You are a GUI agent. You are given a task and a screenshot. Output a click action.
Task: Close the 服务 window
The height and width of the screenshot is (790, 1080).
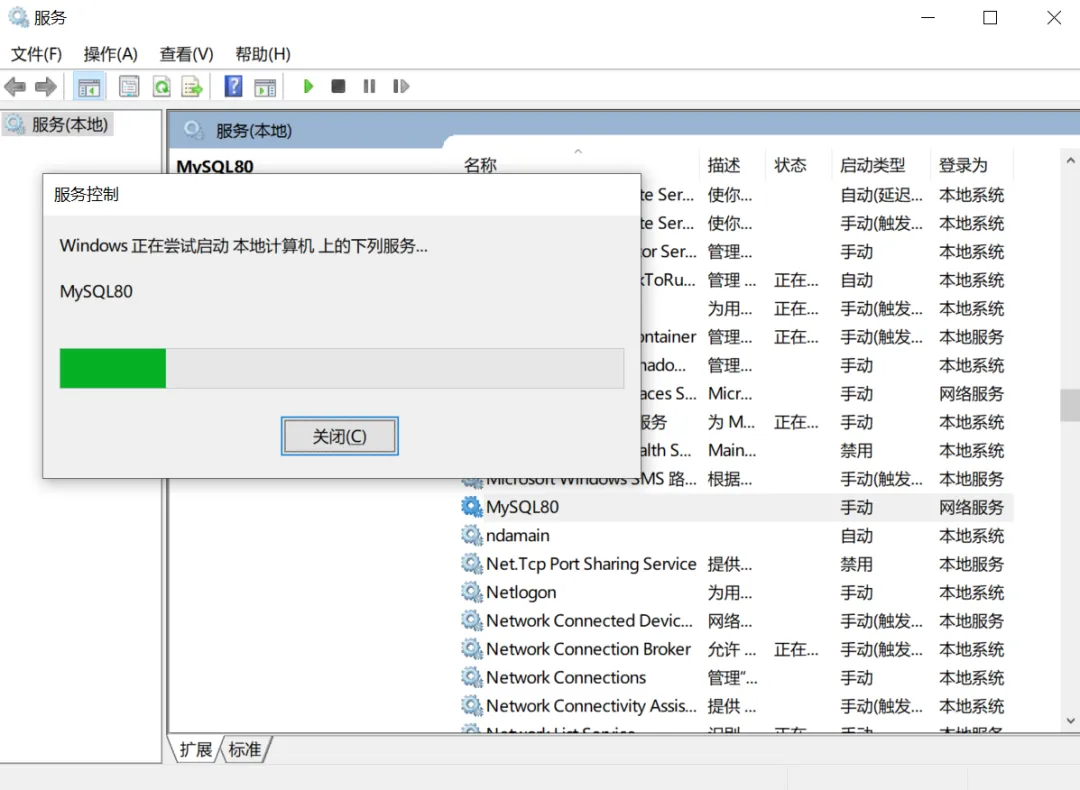pos(1054,18)
